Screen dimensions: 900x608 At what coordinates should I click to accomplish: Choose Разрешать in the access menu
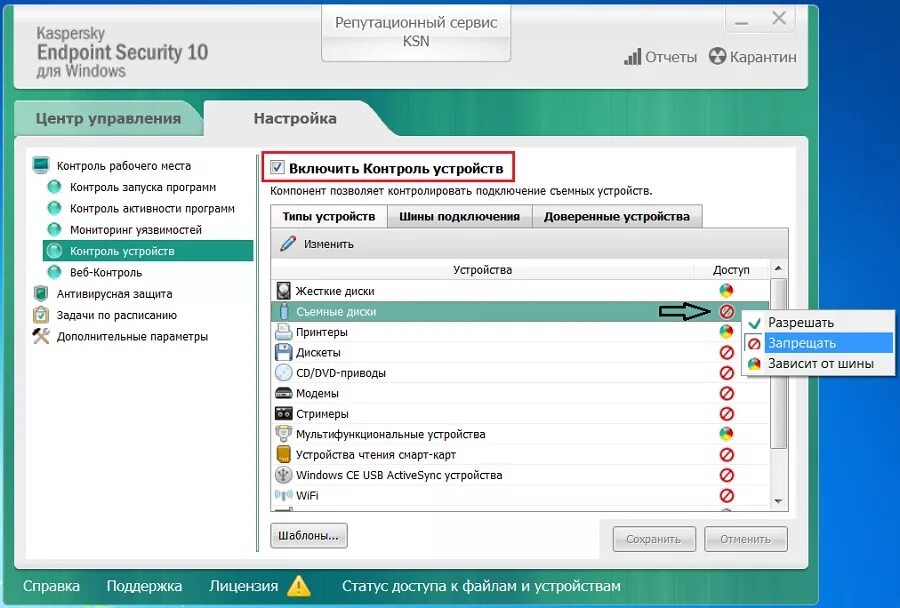tap(818, 323)
